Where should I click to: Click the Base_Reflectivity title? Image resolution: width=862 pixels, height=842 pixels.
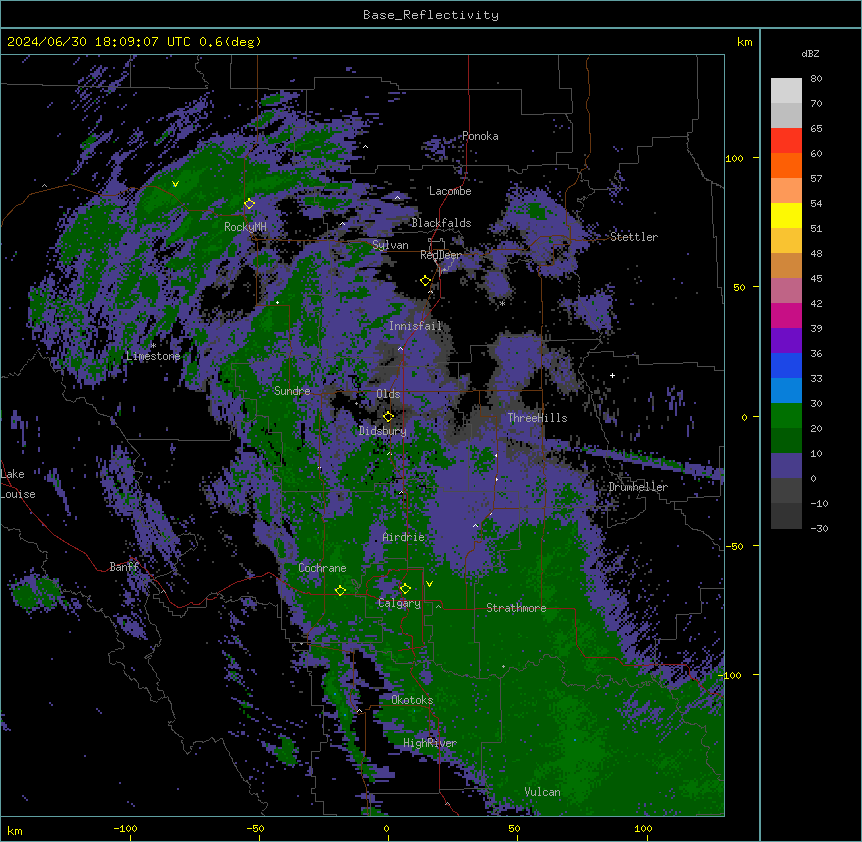click(431, 15)
